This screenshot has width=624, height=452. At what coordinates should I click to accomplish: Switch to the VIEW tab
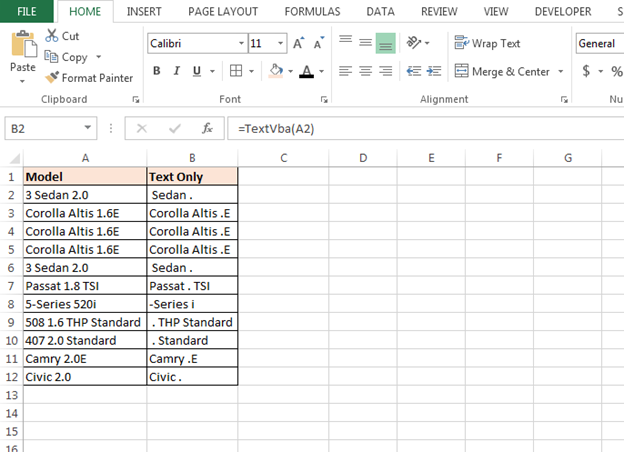[496, 12]
